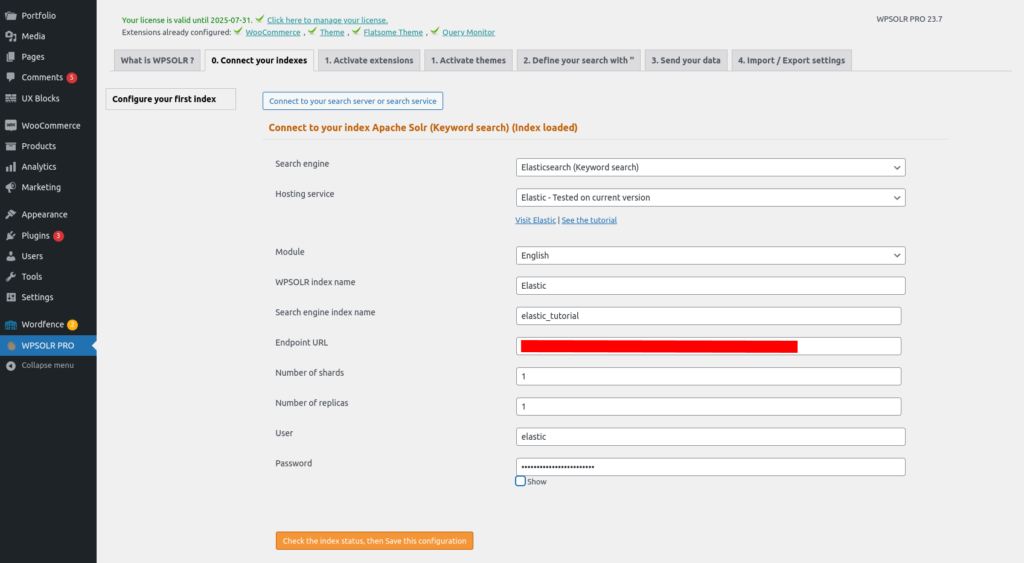Select the 0. Connect your indexes tab
The width and height of the screenshot is (1024, 563).
pos(259,60)
